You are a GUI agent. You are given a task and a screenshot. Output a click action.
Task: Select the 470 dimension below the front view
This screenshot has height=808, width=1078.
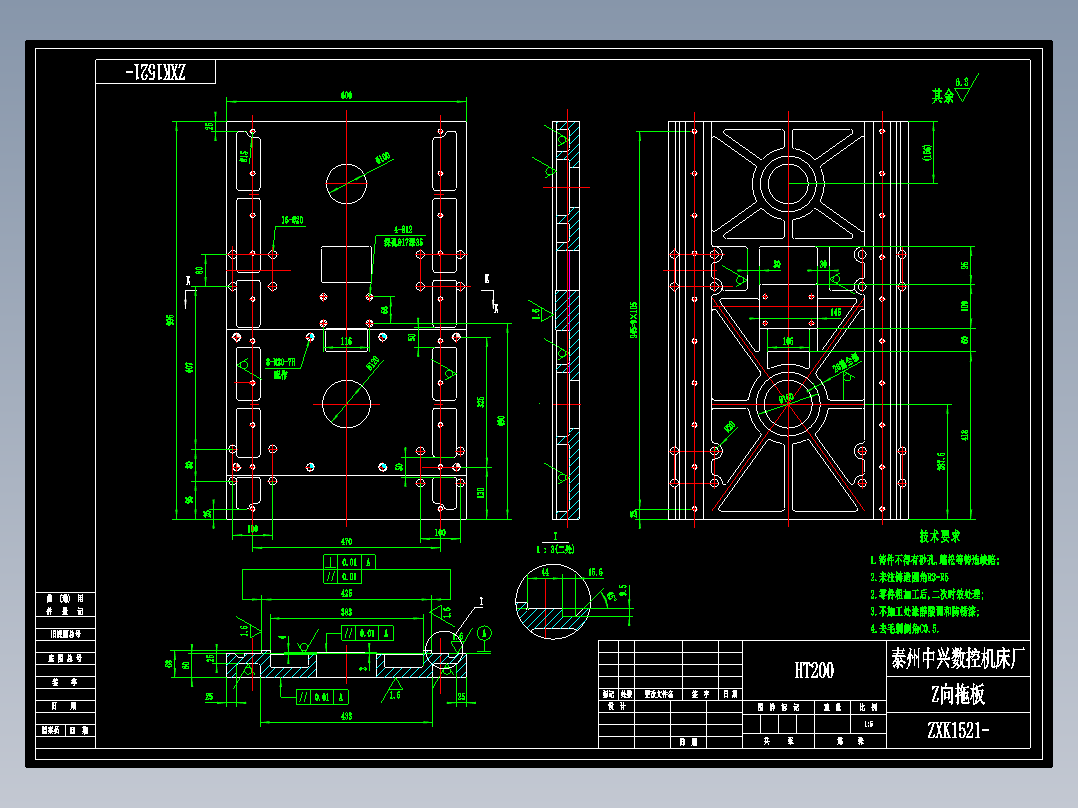[x=346, y=543]
